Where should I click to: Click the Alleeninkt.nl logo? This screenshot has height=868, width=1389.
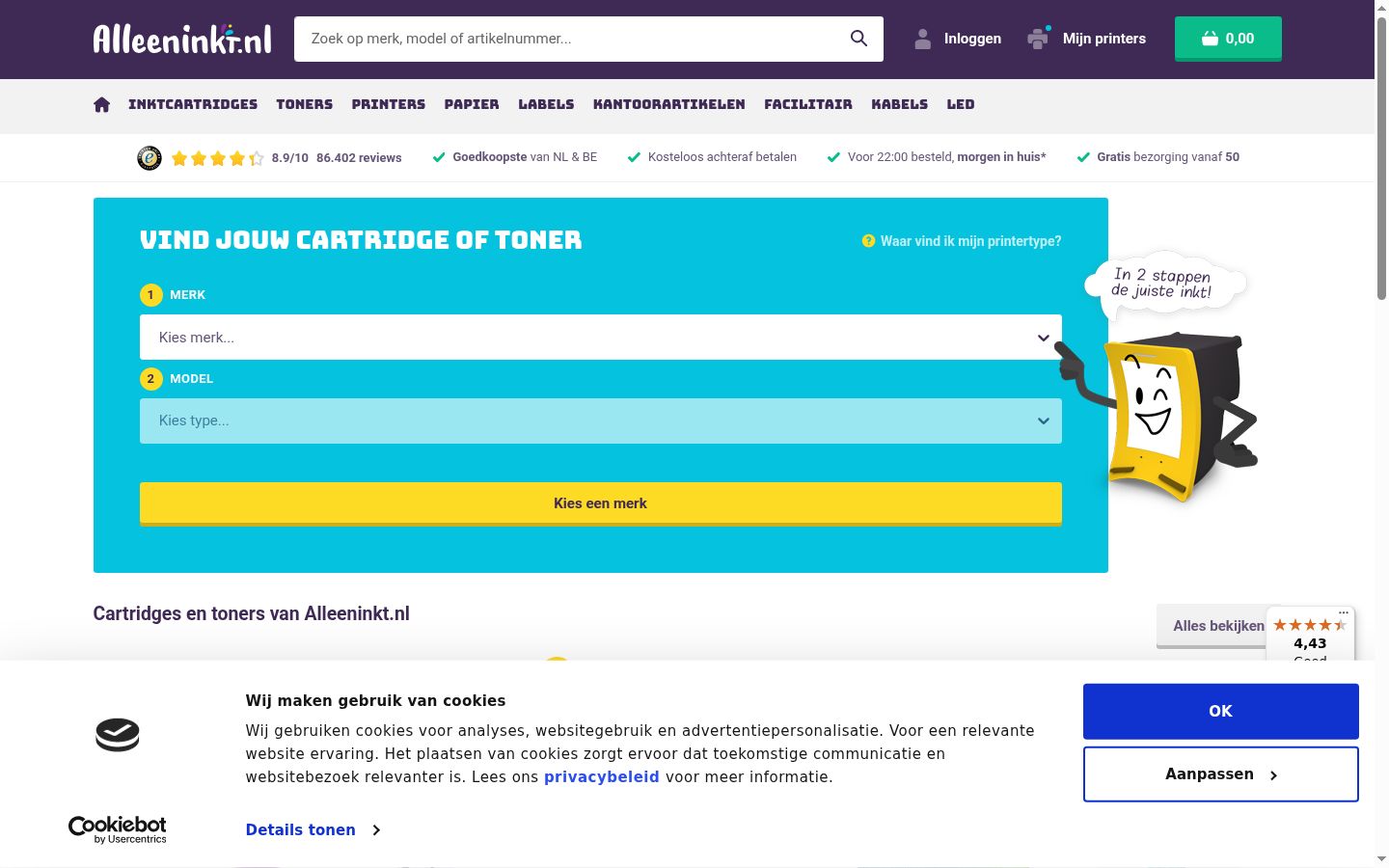(182, 39)
